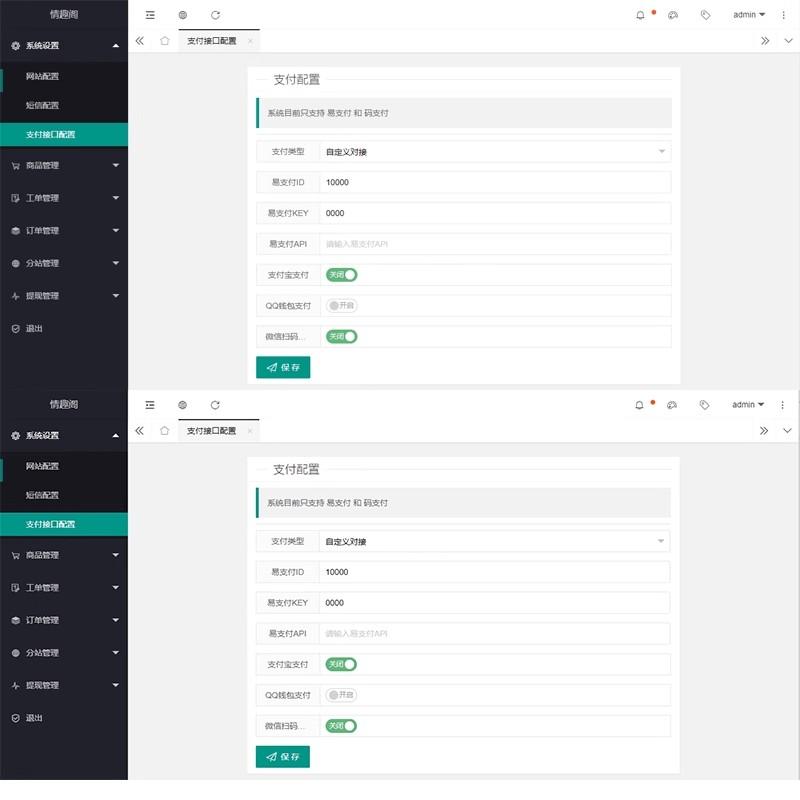Click the refresh icon in the lower header
800x800 pixels.
click(x=215, y=405)
